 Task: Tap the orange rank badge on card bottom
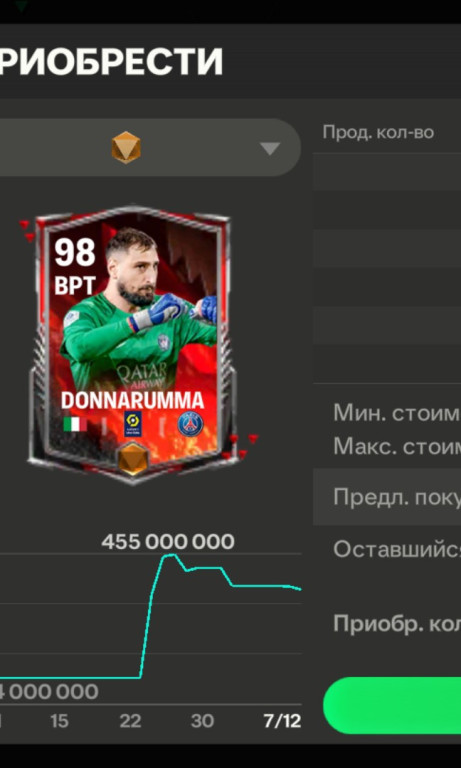[x=133, y=458]
